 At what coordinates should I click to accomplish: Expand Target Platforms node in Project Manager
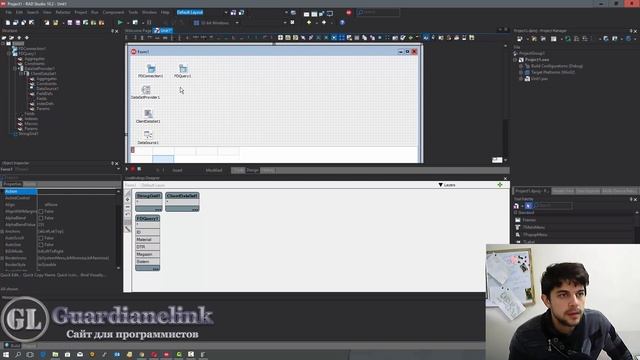521,72
